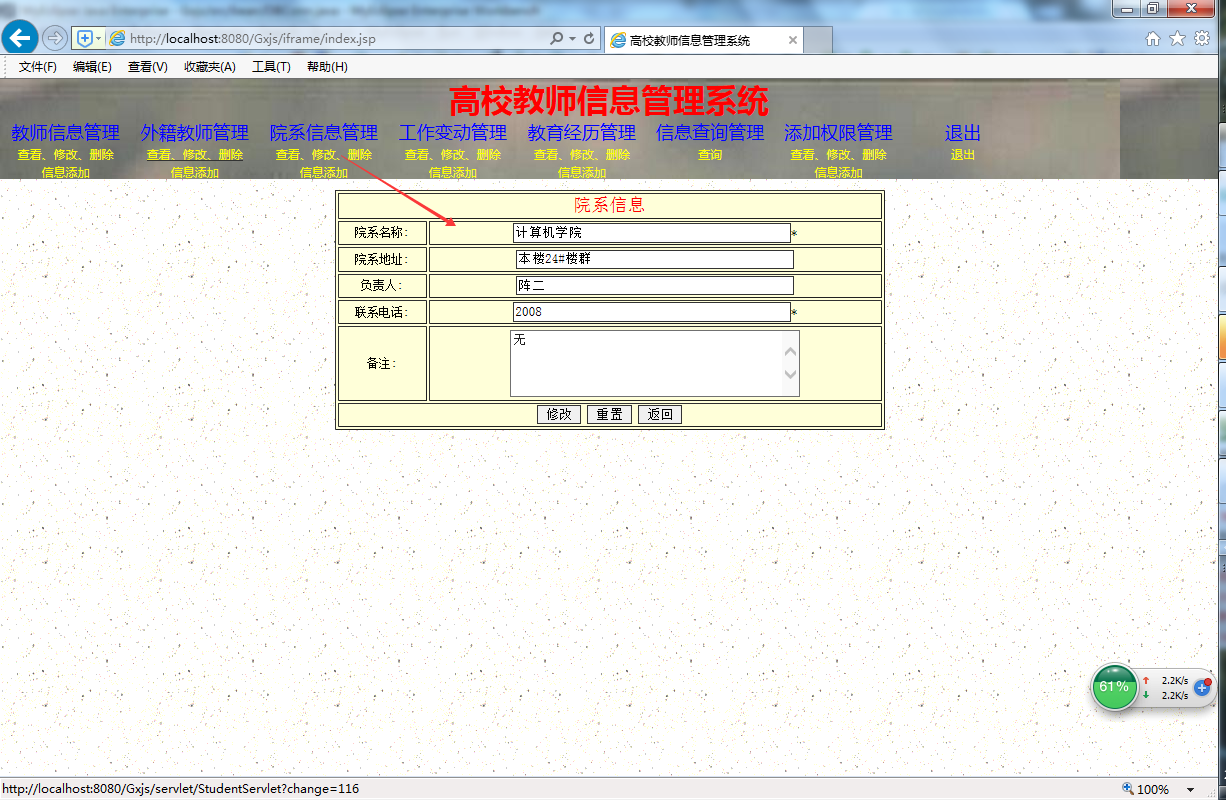Screen dimensions: 1226x800
Task: Click the 修改 button
Action: [x=559, y=414]
